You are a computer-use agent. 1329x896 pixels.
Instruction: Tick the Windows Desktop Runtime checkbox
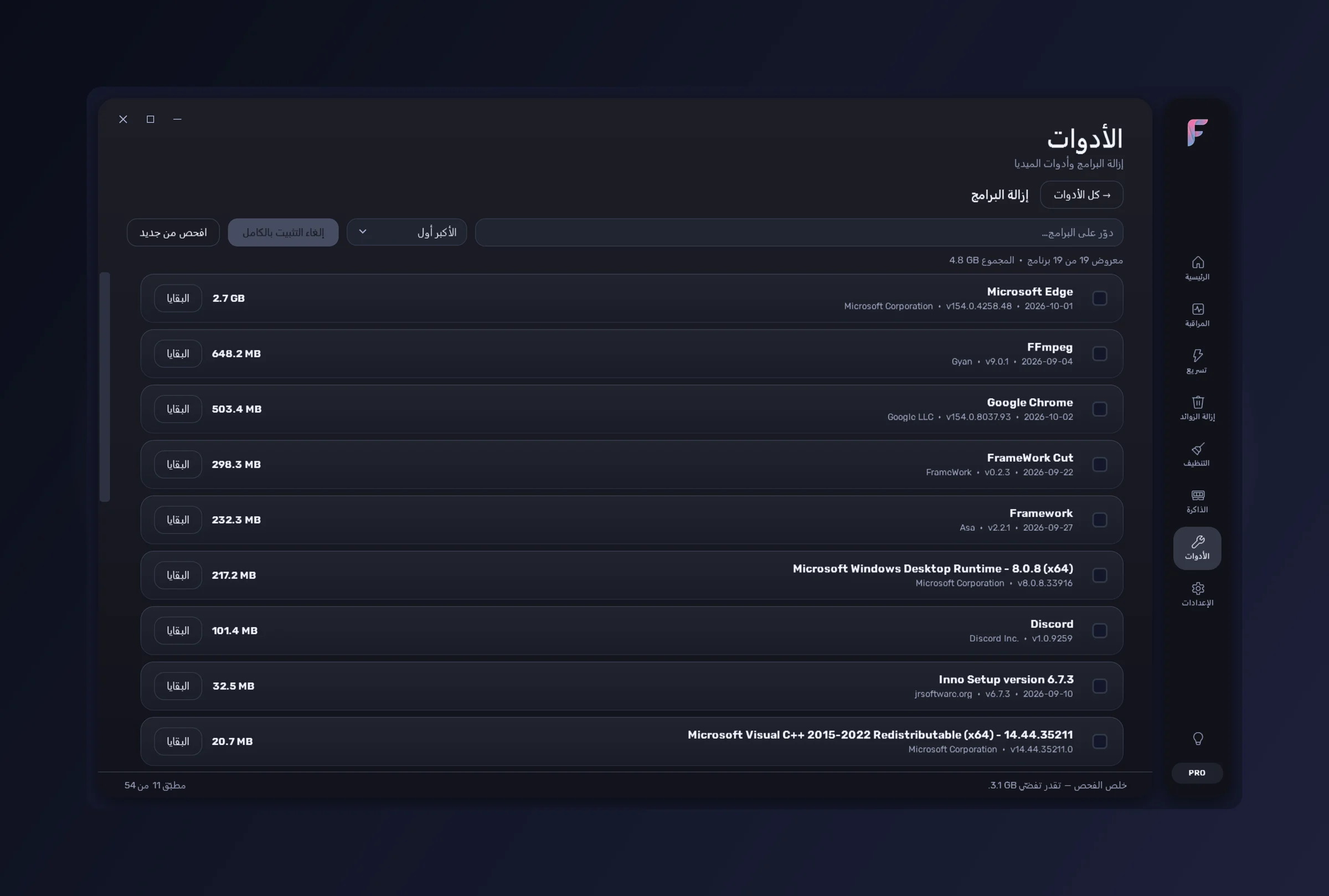click(1100, 575)
